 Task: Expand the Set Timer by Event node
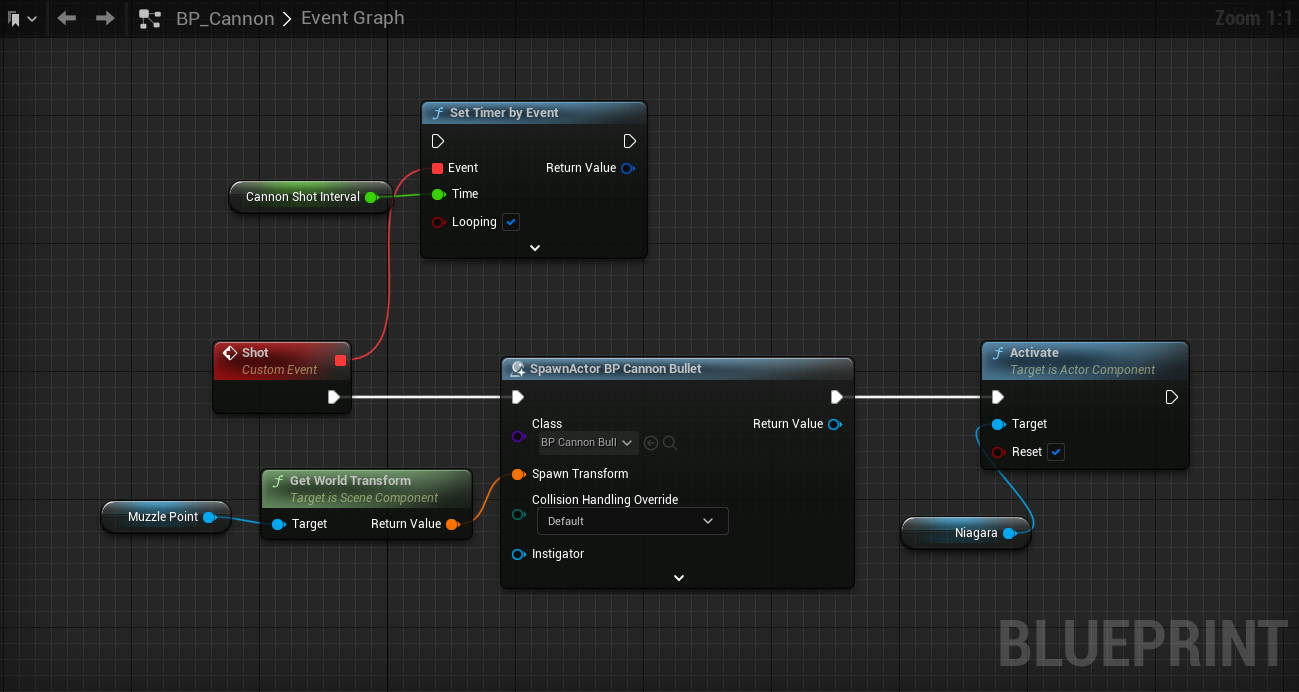coord(535,248)
